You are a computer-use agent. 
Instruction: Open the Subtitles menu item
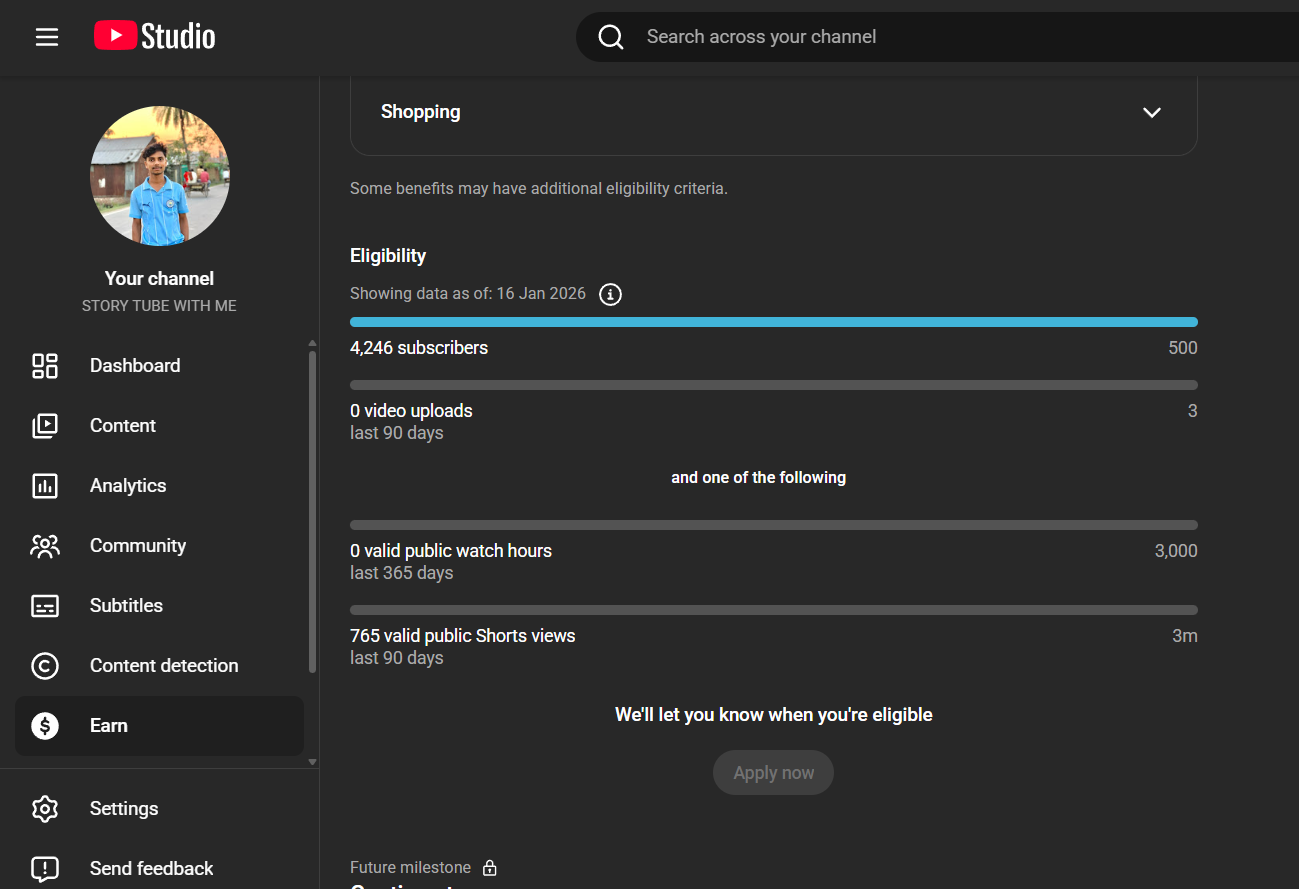tap(126, 606)
